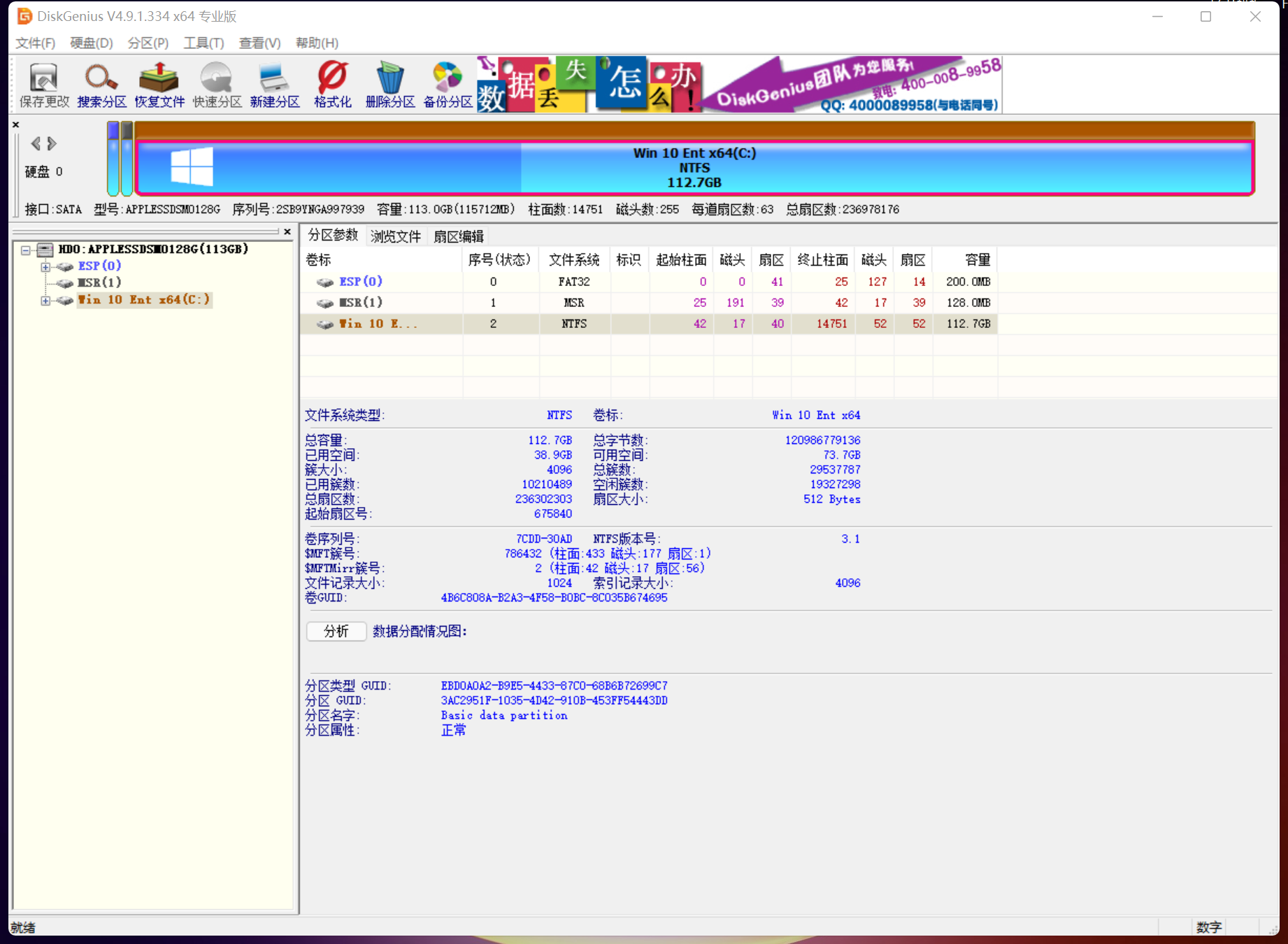
Task: Open the 工具(T) menu
Action: [203, 43]
